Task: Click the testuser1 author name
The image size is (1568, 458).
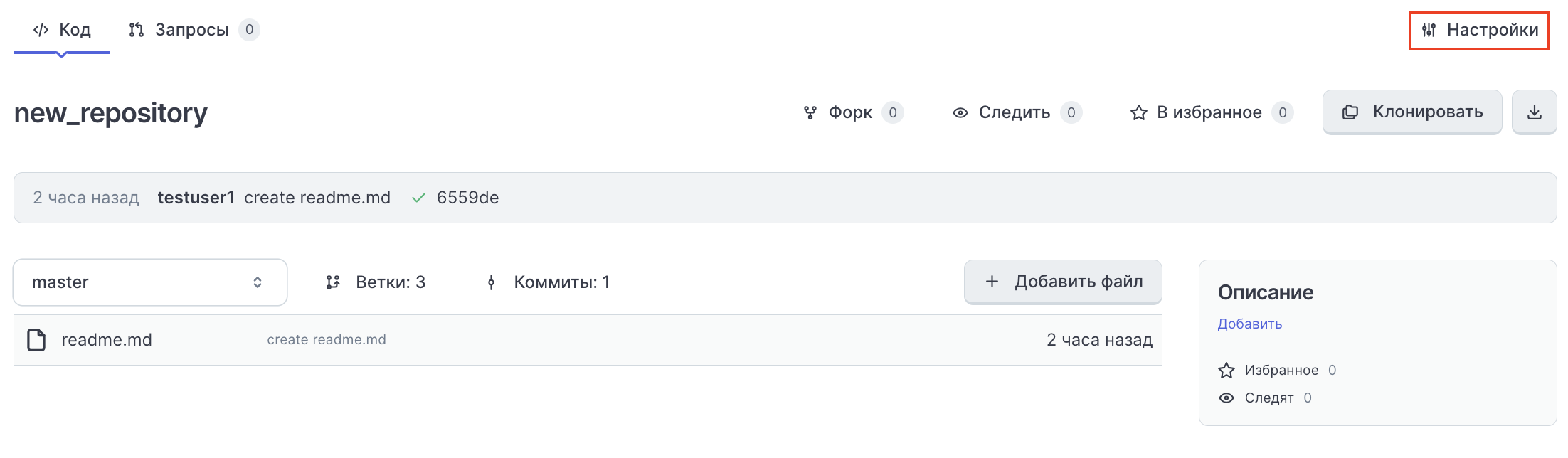Action: 196,198
